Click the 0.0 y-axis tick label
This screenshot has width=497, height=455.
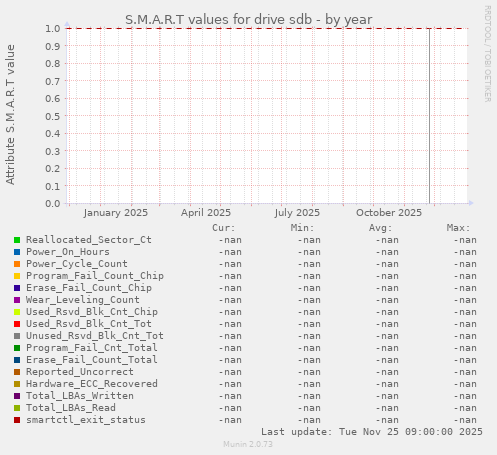[x=53, y=204]
